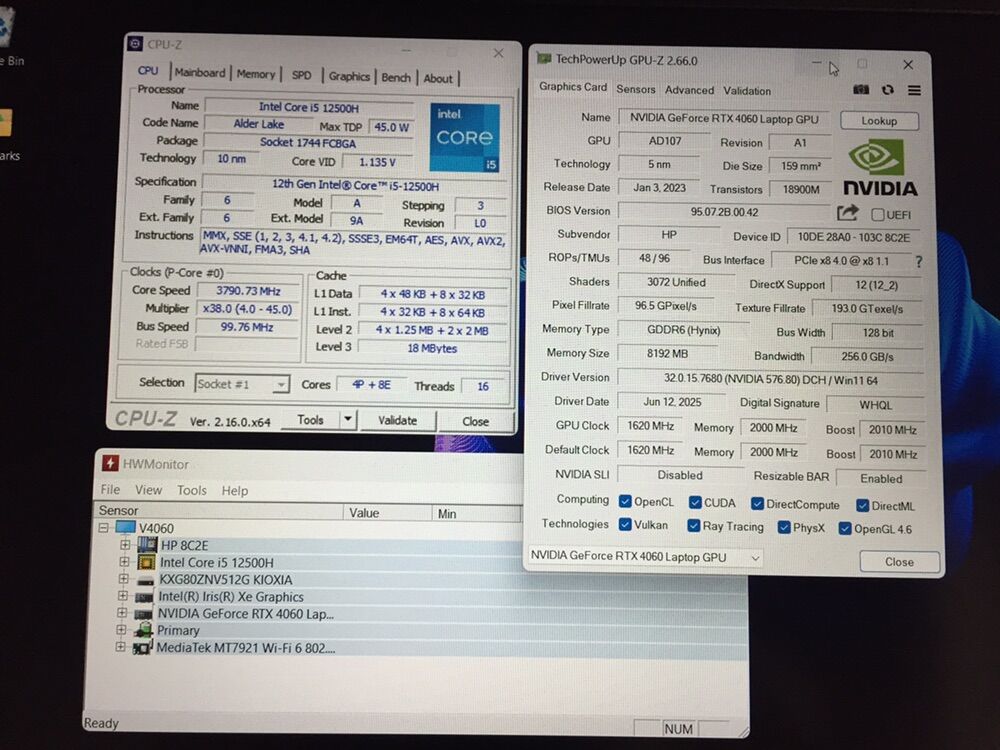Expand the Intel Core i5 12500H node
The height and width of the screenshot is (750, 1000).
coord(125,562)
